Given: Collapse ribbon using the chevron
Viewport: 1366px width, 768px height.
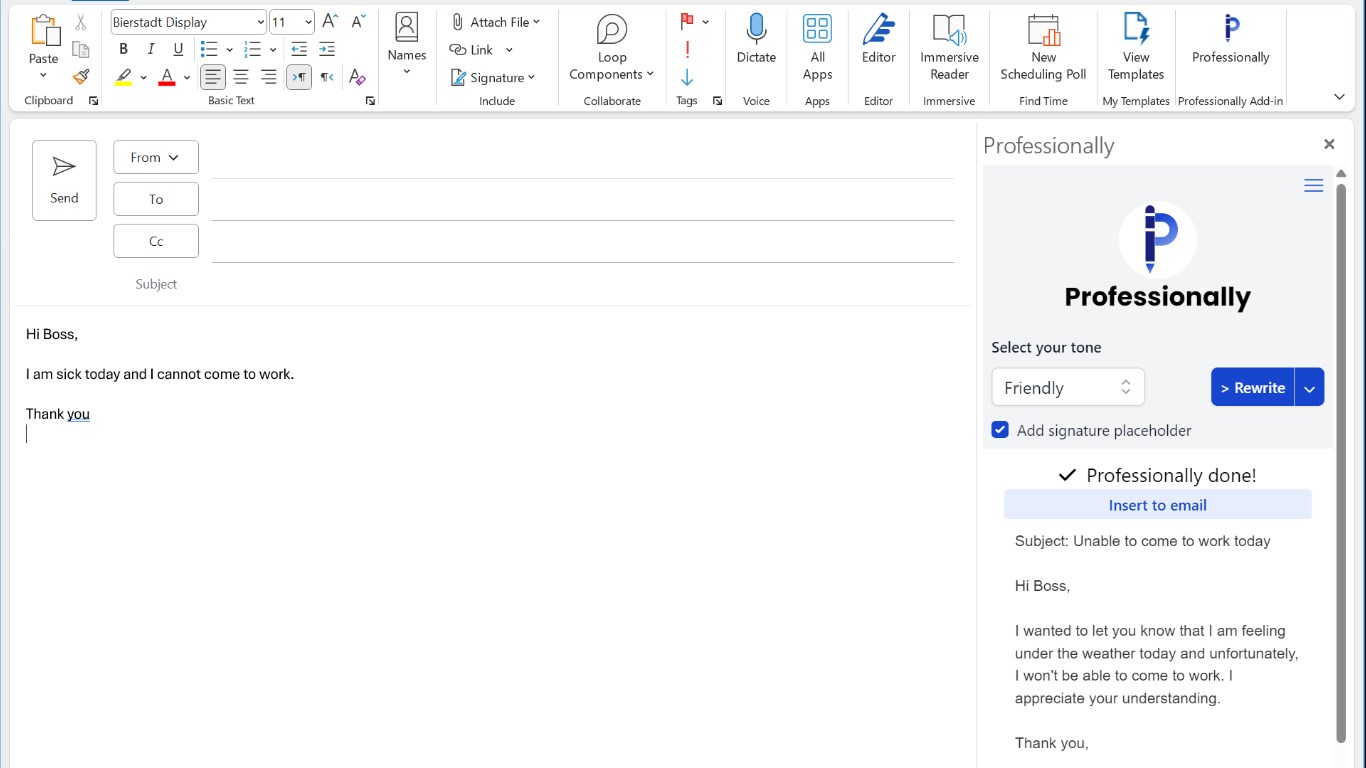Looking at the screenshot, I should [1340, 97].
